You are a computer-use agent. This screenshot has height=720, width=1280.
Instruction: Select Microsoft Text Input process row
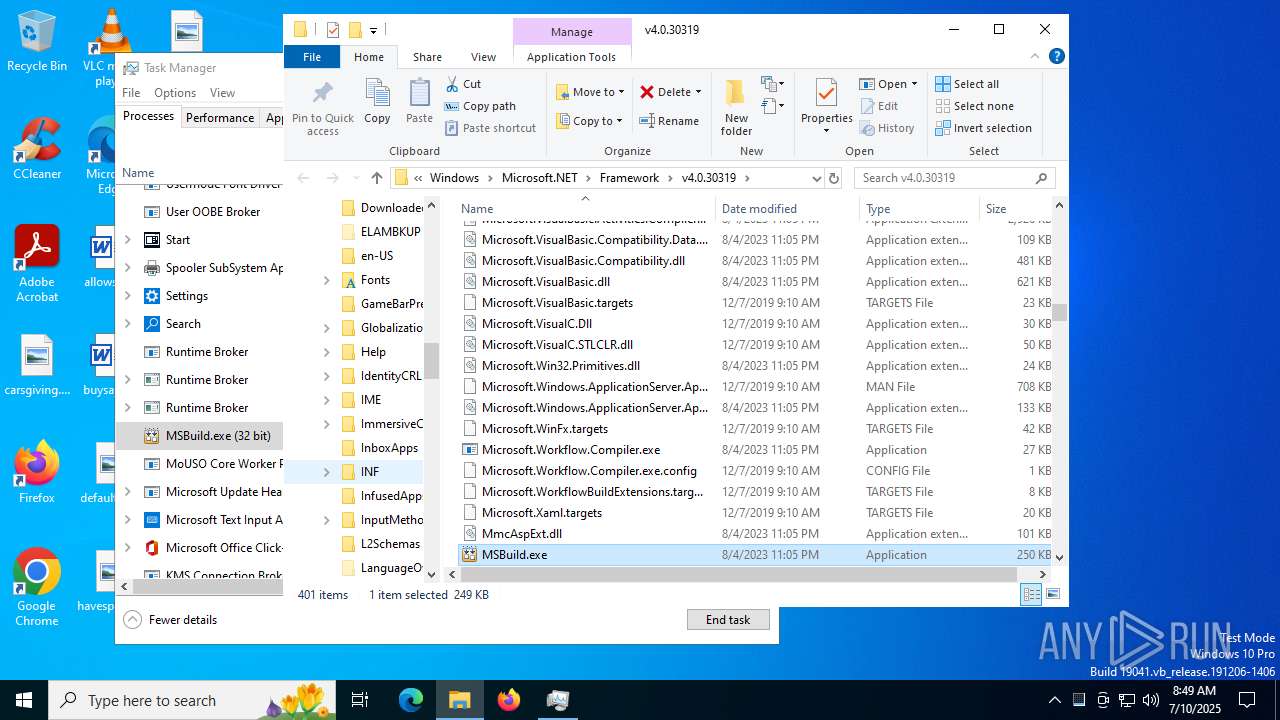(200, 520)
